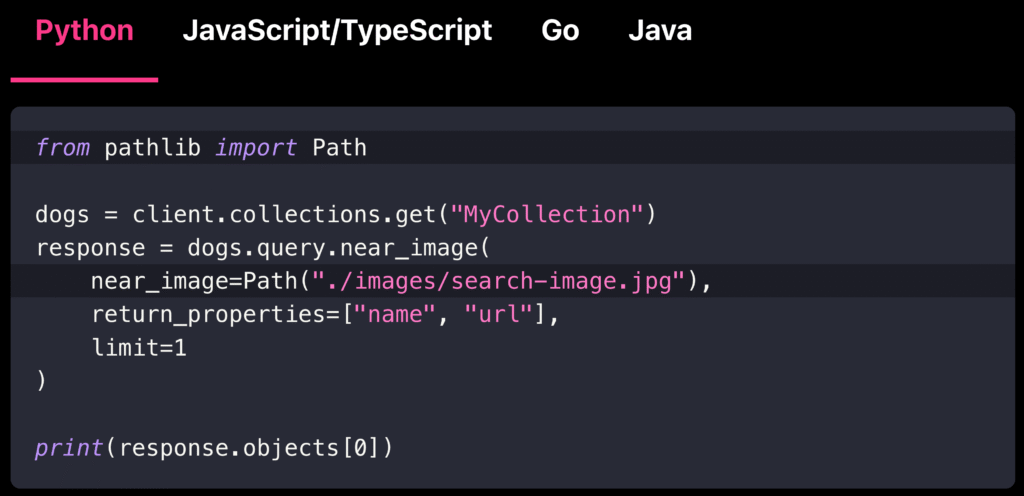Click the "from" keyword in the import line
Image resolution: width=1024 pixels, height=496 pixels.
[62, 148]
